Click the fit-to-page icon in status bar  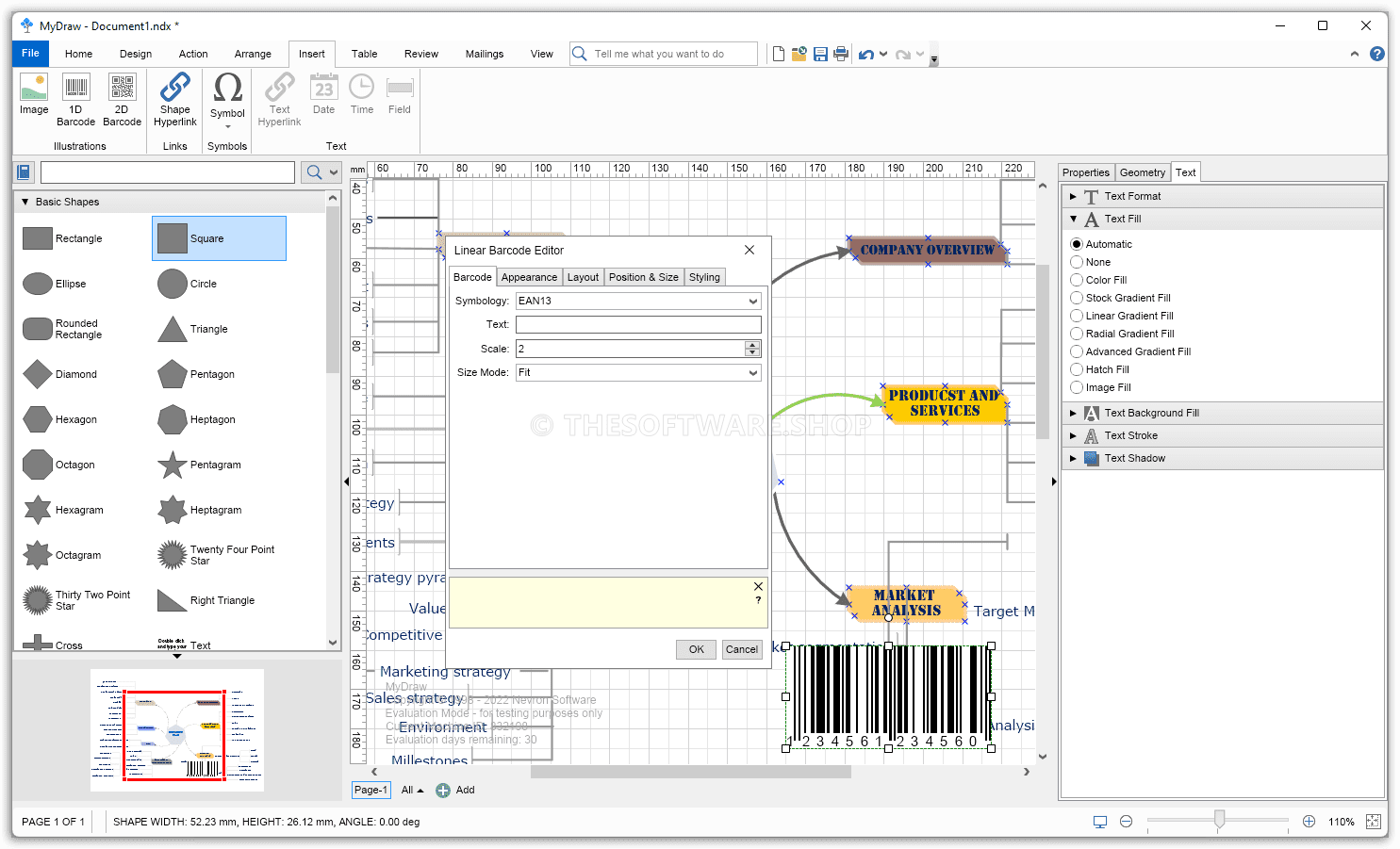click(x=1374, y=822)
